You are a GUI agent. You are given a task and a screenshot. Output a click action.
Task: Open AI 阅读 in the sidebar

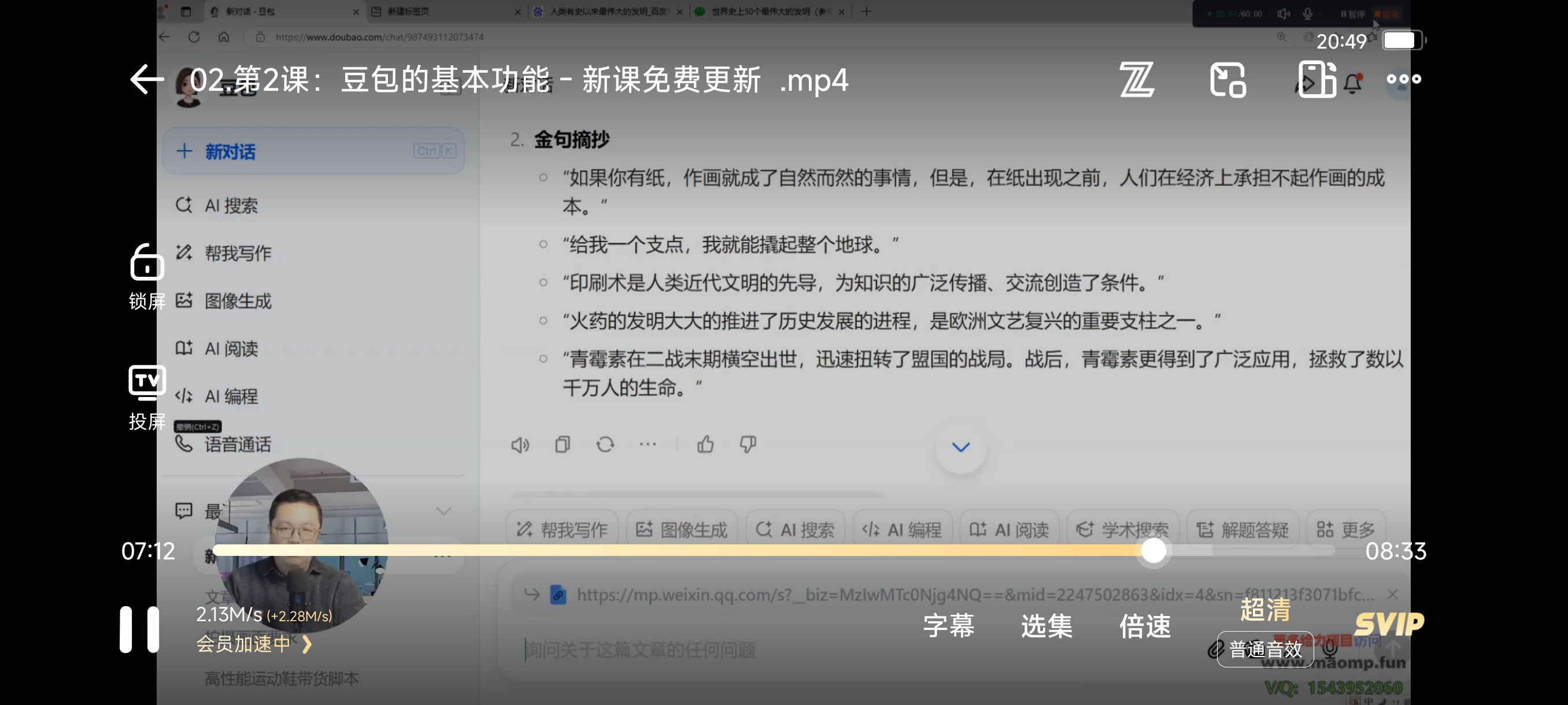click(217, 348)
